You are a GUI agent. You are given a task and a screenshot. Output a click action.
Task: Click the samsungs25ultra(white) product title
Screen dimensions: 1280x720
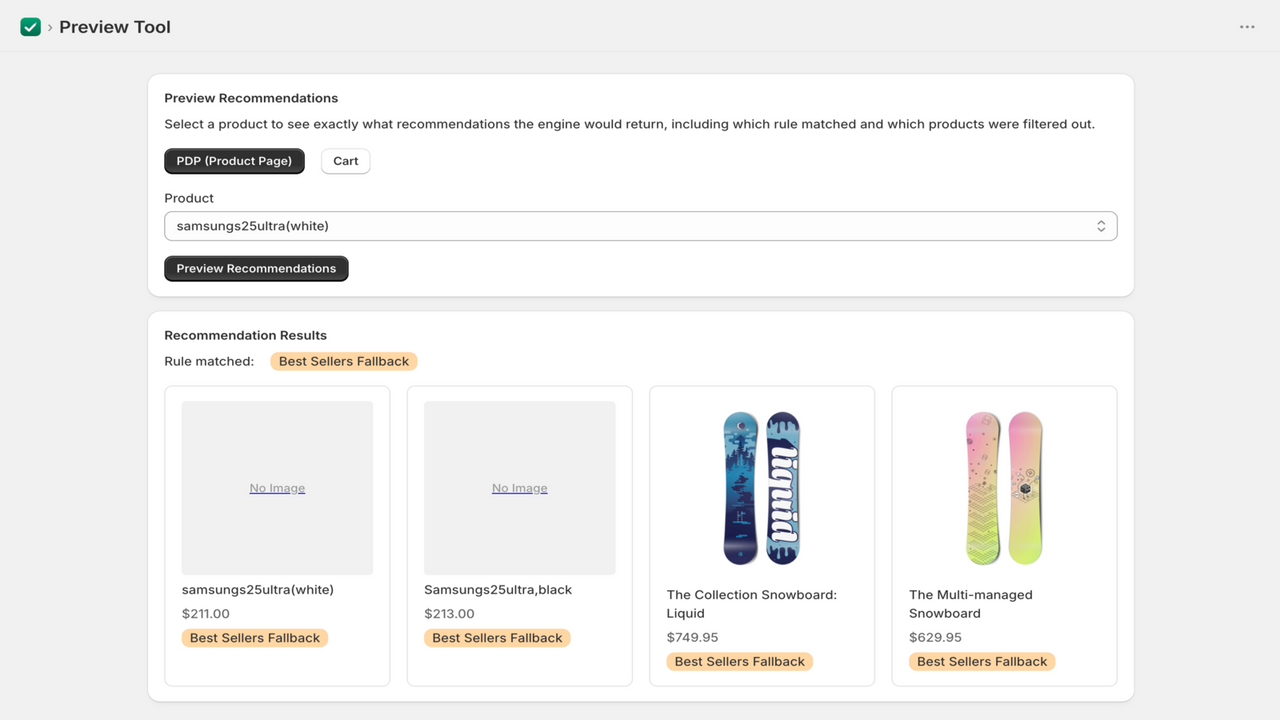pyautogui.click(x=258, y=590)
